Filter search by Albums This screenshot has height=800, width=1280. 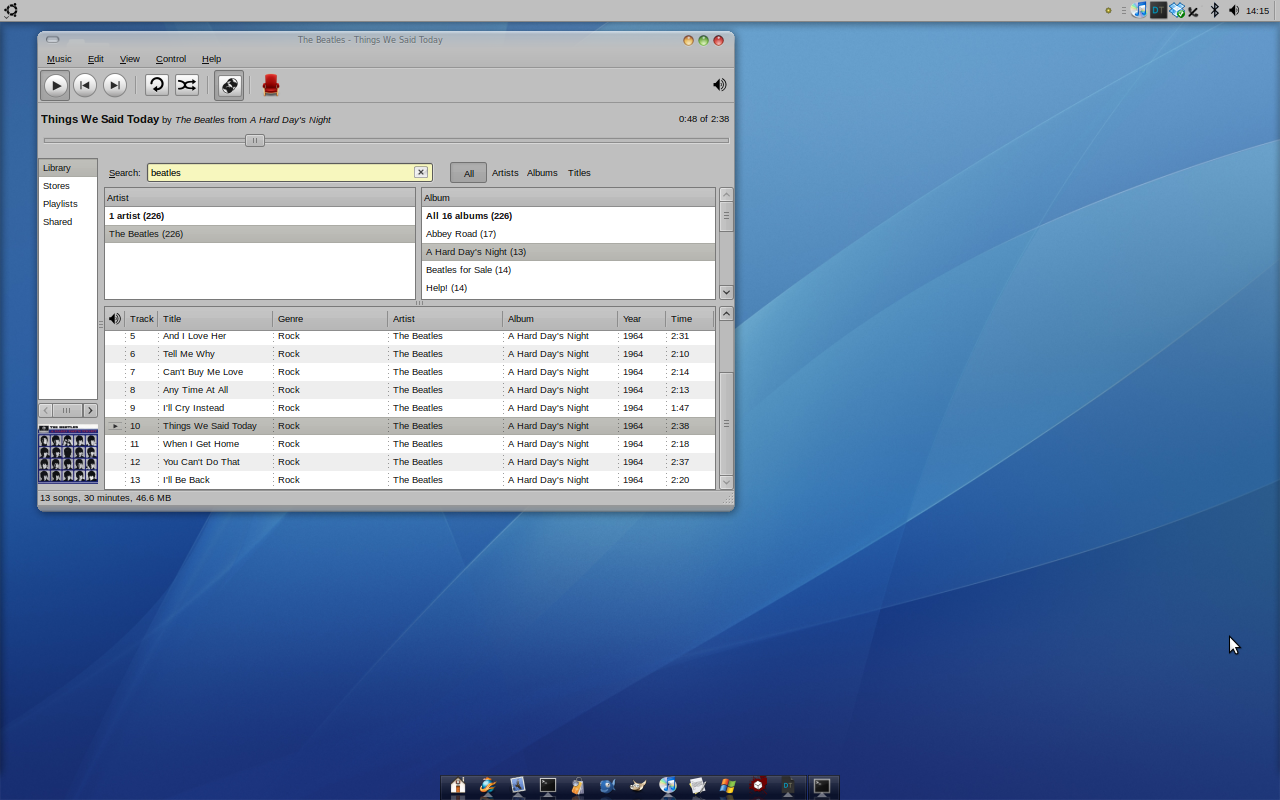coord(542,173)
